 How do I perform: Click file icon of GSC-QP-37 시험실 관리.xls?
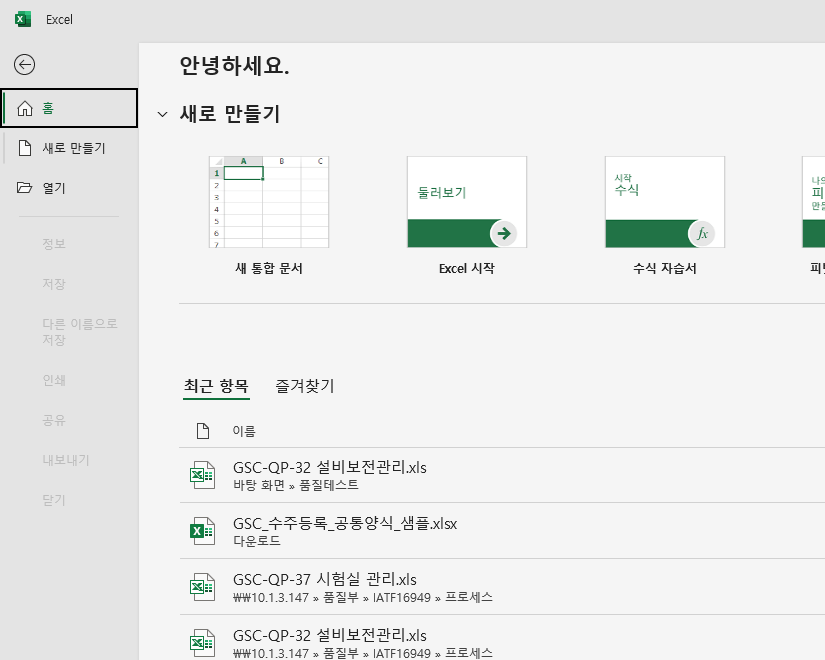203,587
